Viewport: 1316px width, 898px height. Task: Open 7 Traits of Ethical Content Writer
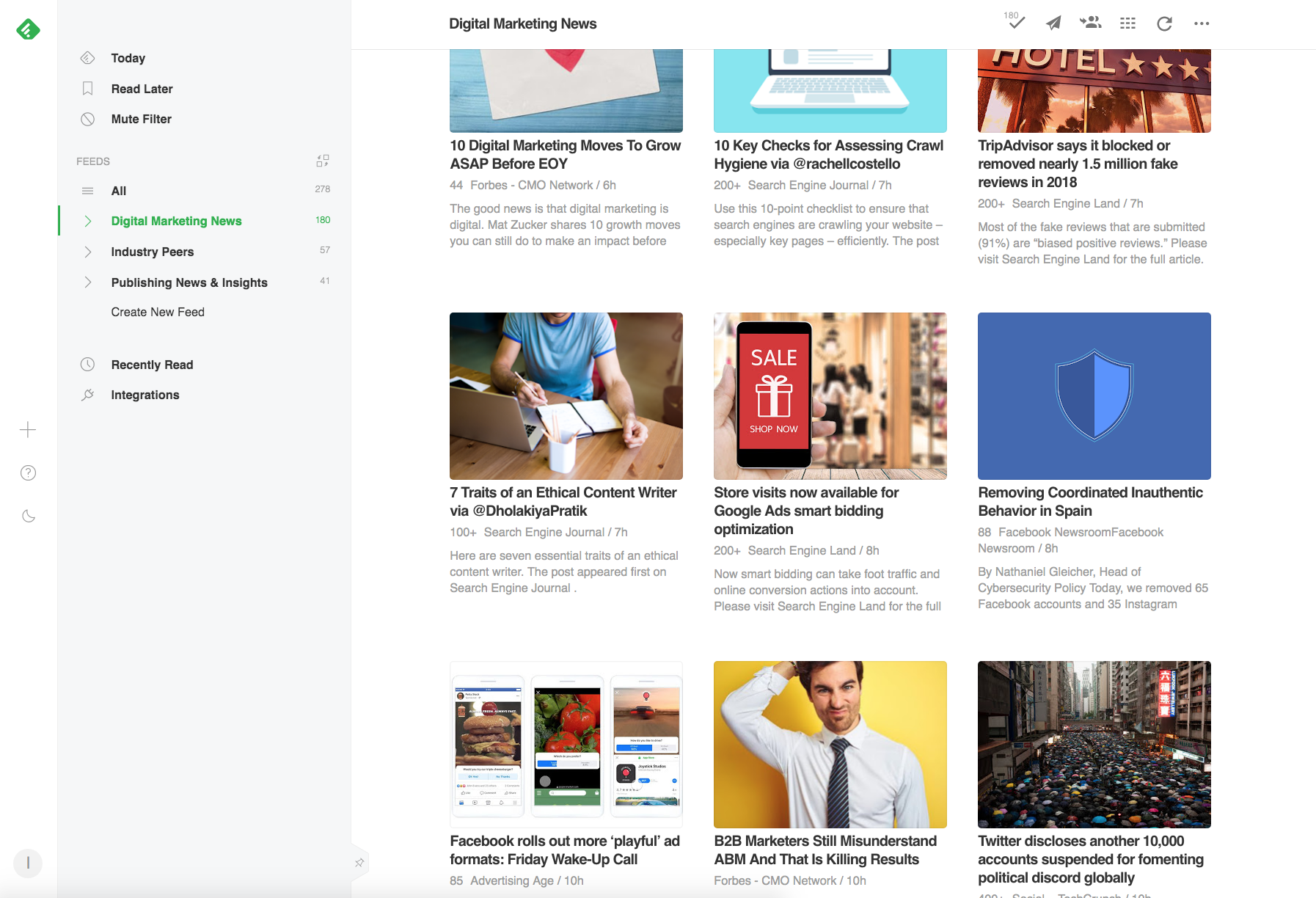[563, 502]
